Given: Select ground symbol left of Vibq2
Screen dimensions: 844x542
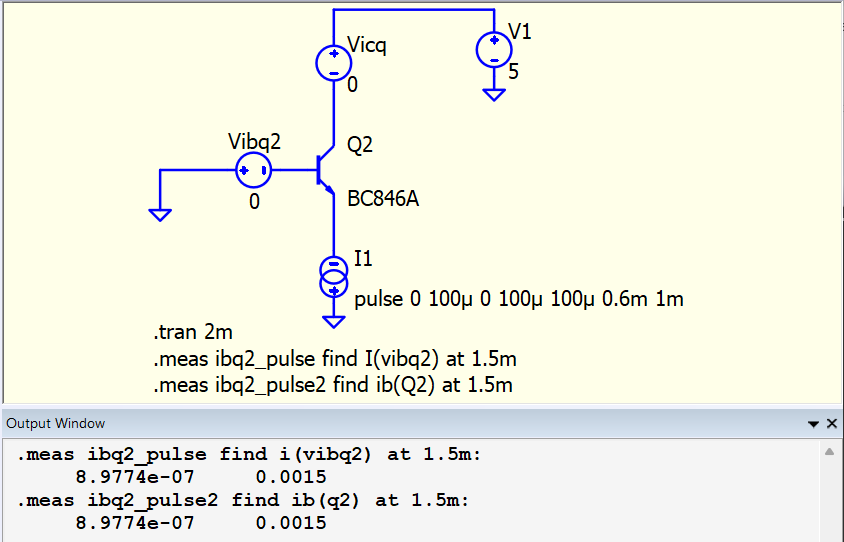Looking at the screenshot, I should pos(159,214).
